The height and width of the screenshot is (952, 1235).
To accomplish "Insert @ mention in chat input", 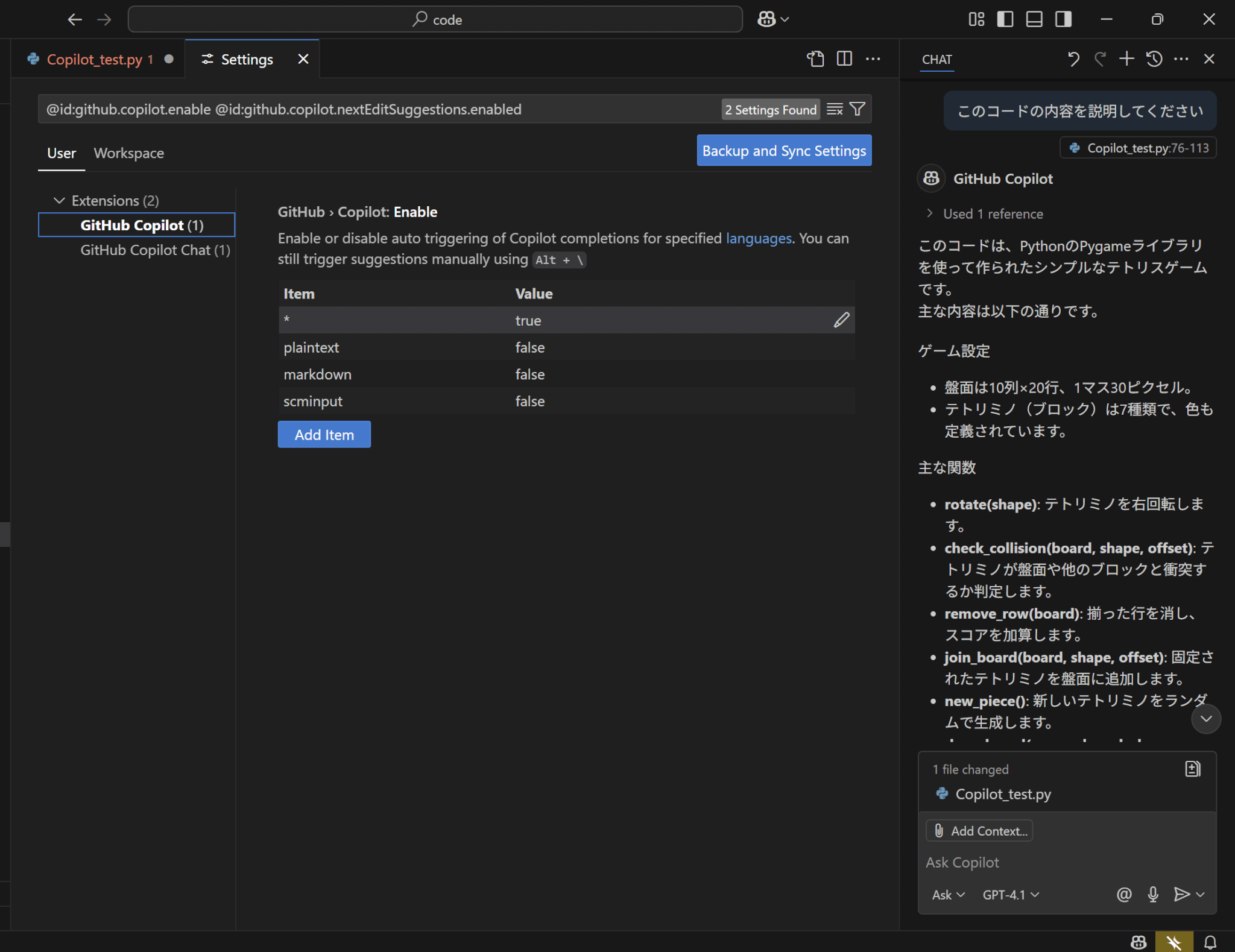I will [1124, 894].
